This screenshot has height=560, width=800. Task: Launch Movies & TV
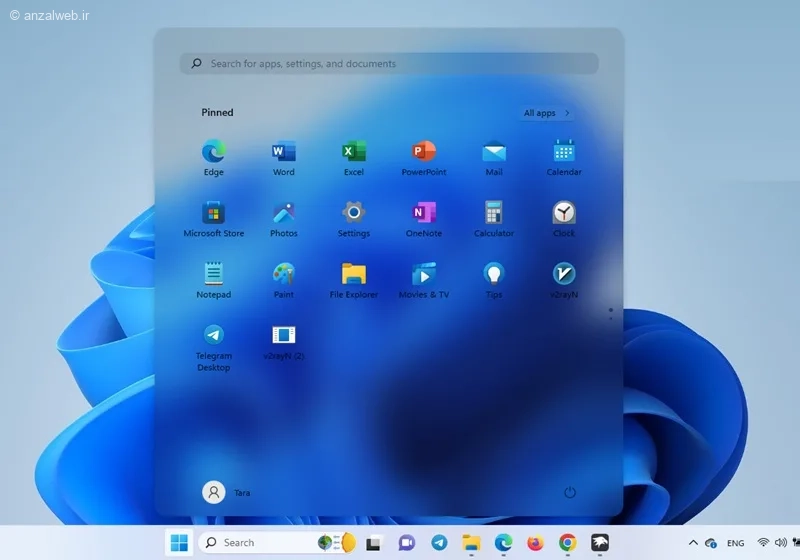(423, 281)
